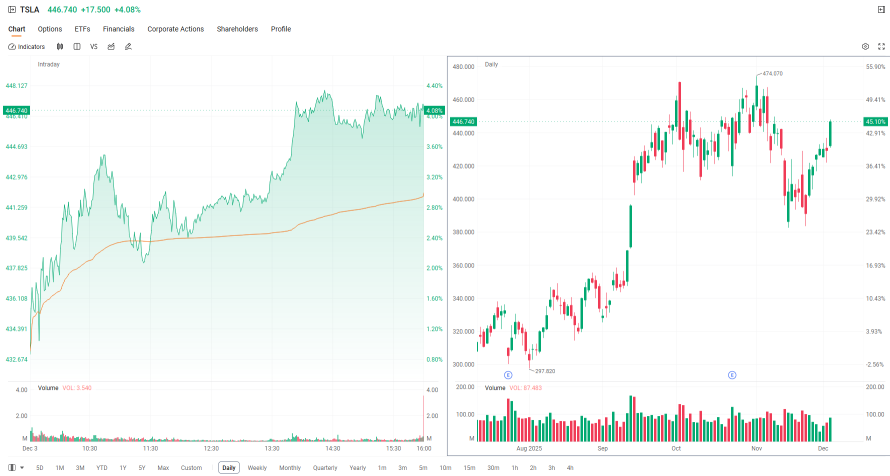The width and height of the screenshot is (890, 476).
Task: Open the Financials tab
Action: tap(119, 29)
